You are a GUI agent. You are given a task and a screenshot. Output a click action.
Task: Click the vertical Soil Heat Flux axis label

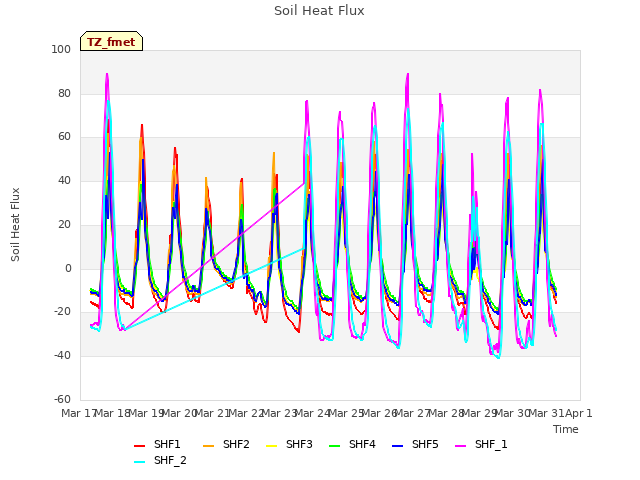(15, 224)
